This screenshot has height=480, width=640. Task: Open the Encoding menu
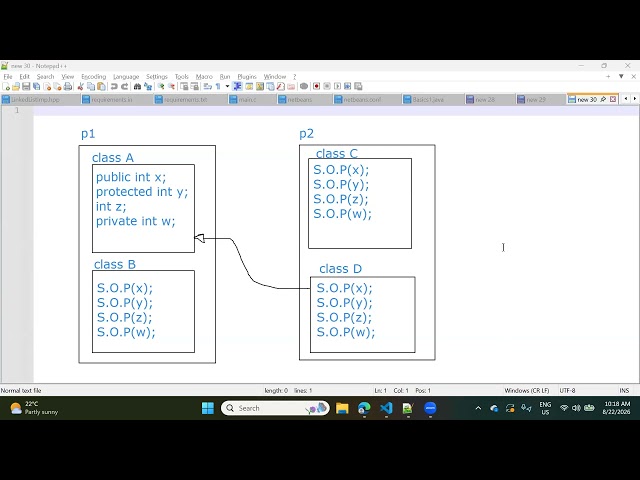[x=93, y=76]
